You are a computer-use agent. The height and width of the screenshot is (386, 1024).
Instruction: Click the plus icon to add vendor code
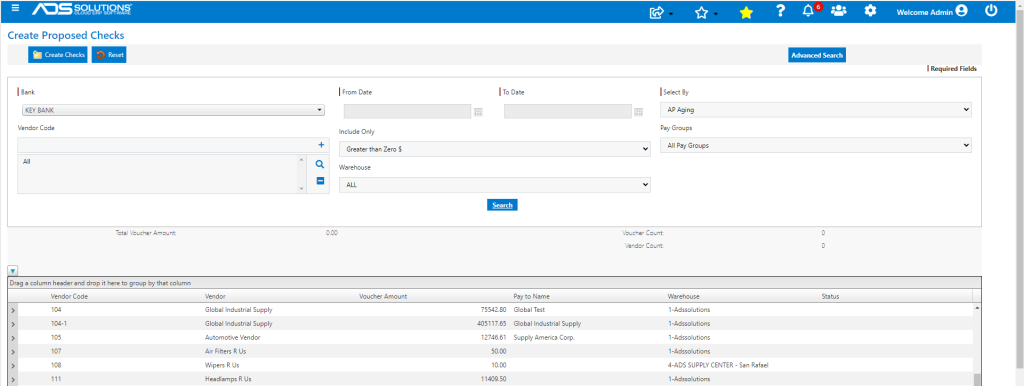tap(321, 145)
